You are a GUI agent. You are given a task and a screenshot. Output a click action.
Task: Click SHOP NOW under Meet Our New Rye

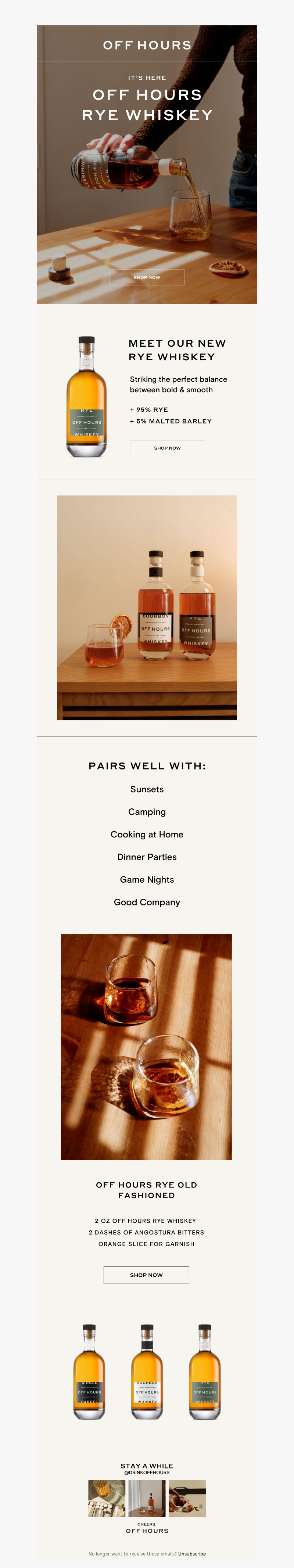[x=167, y=448]
